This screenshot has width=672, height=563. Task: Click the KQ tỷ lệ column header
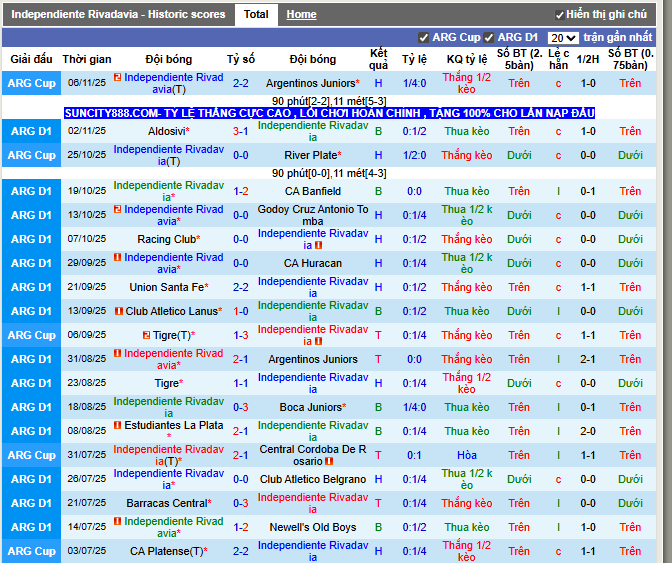pyautogui.click(x=467, y=59)
